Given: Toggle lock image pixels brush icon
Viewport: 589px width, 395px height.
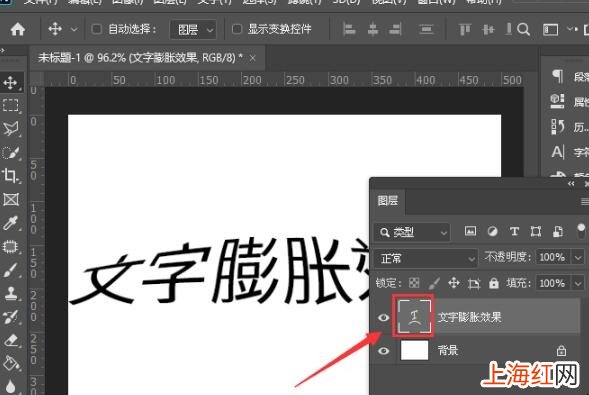Looking at the screenshot, I should [434, 283].
